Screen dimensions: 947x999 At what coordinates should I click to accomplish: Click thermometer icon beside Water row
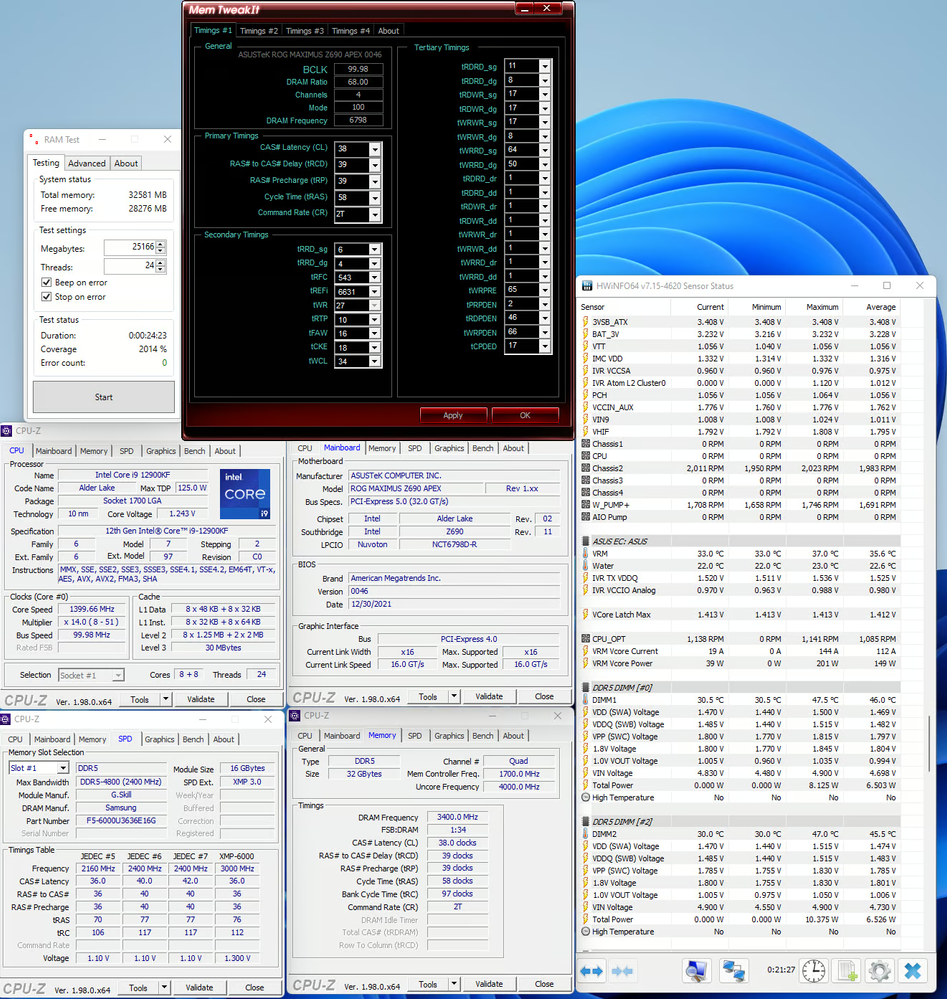click(586, 566)
